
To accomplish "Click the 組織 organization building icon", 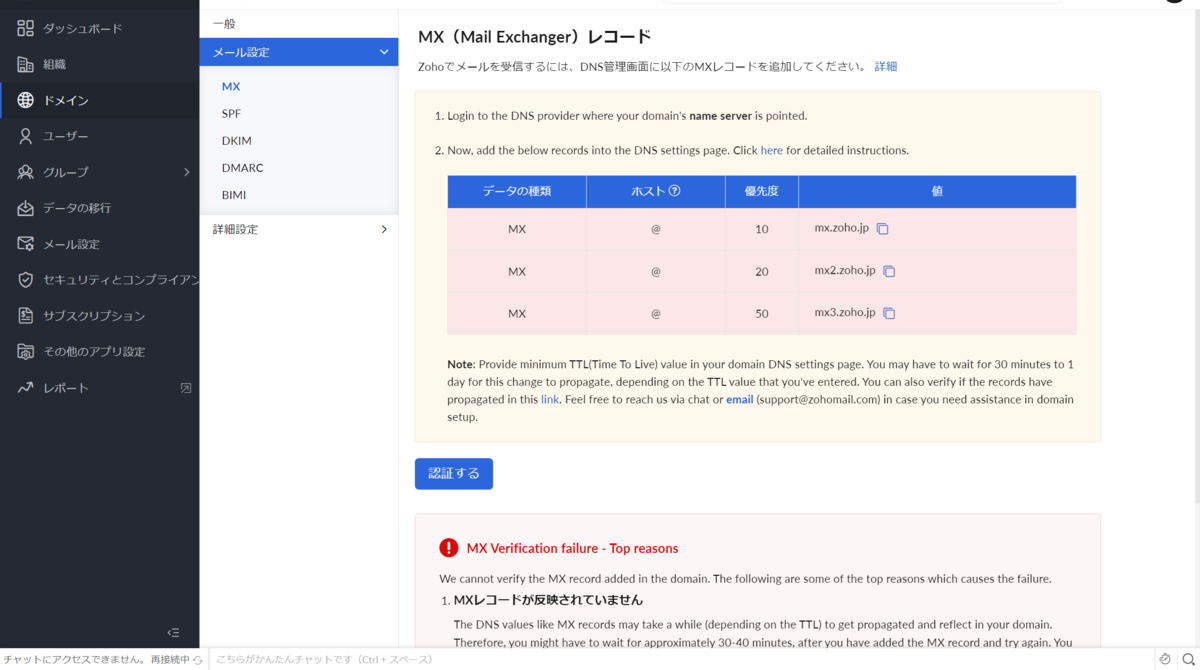I will point(26,64).
